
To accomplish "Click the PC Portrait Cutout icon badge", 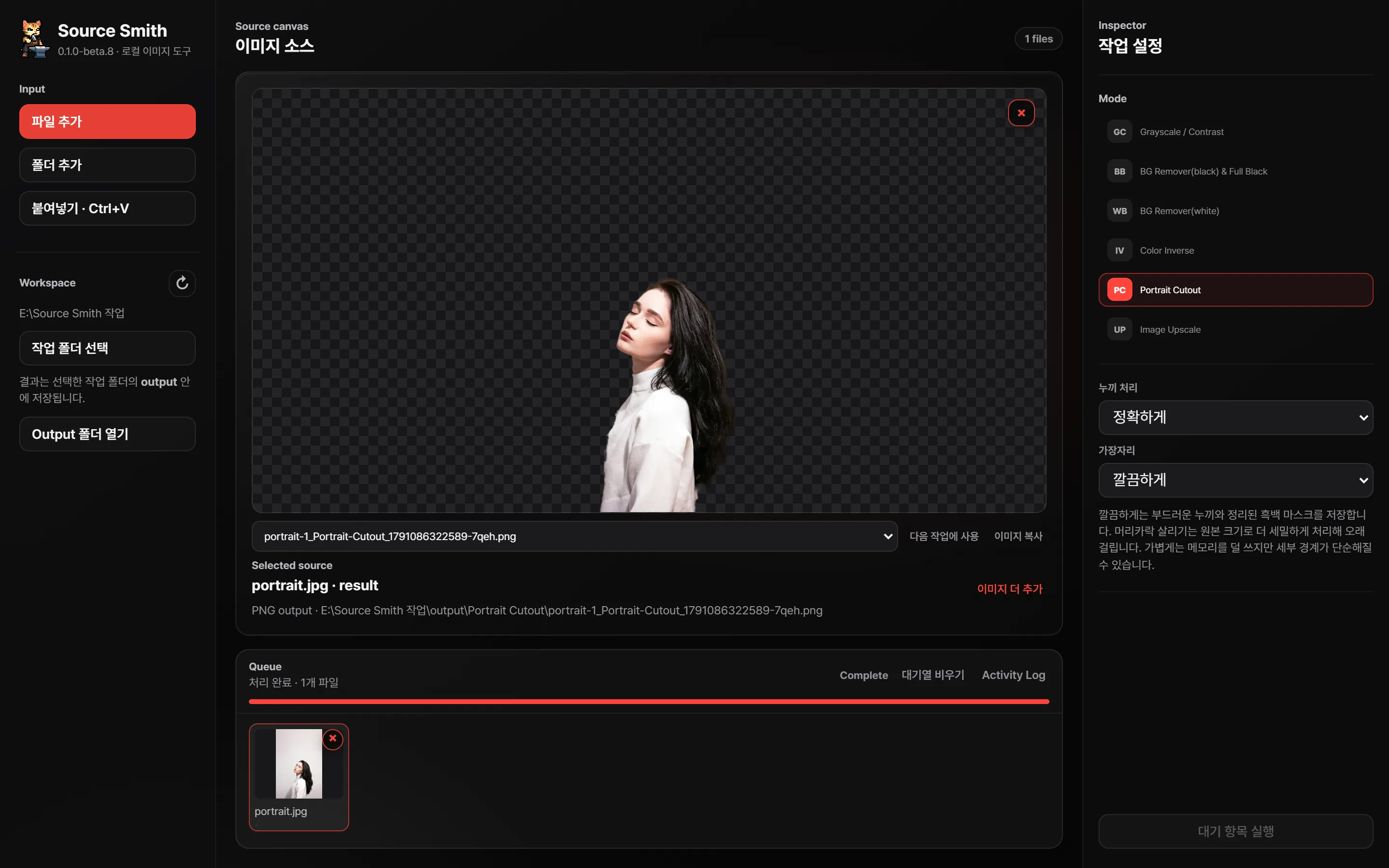I will (x=1119, y=290).
